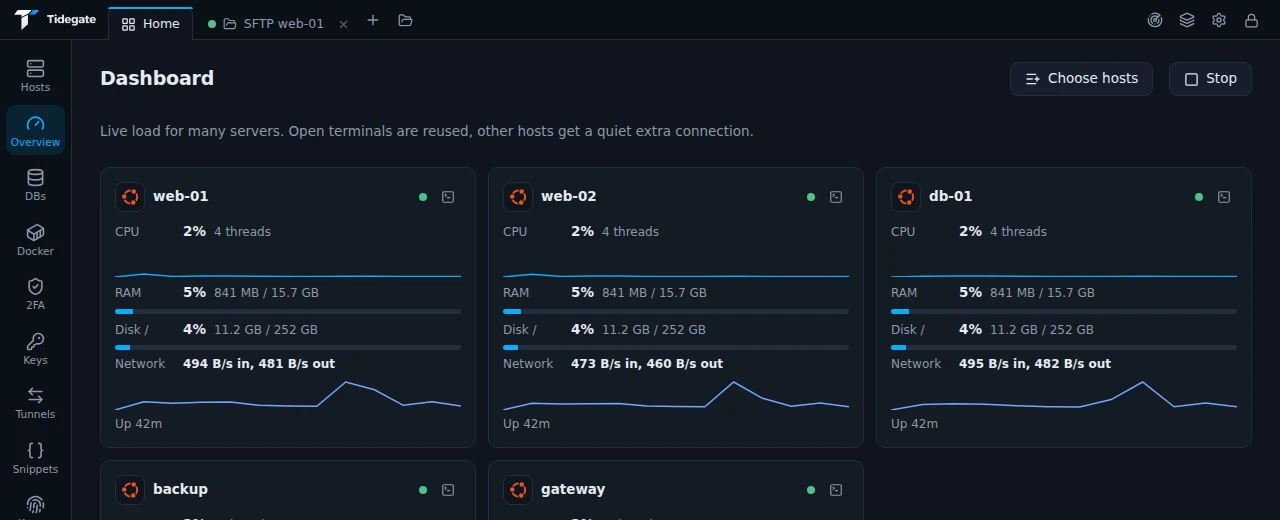This screenshot has height=520, width=1280.
Task: Open terminal for web-02 card
Action: click(836, 197)
